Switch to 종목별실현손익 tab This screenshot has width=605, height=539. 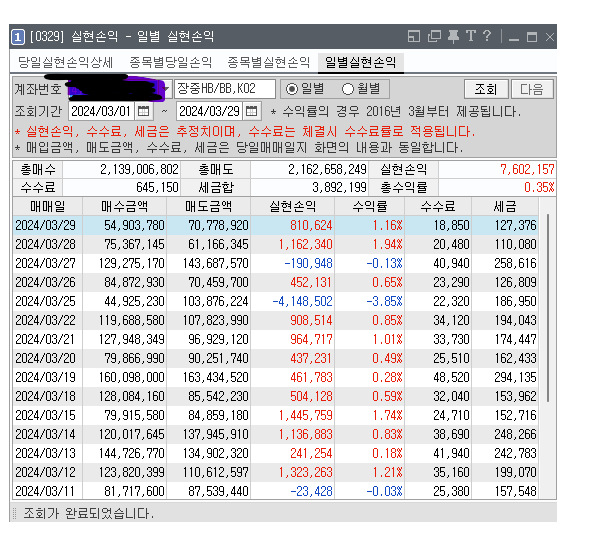click(x=269, y=62)
